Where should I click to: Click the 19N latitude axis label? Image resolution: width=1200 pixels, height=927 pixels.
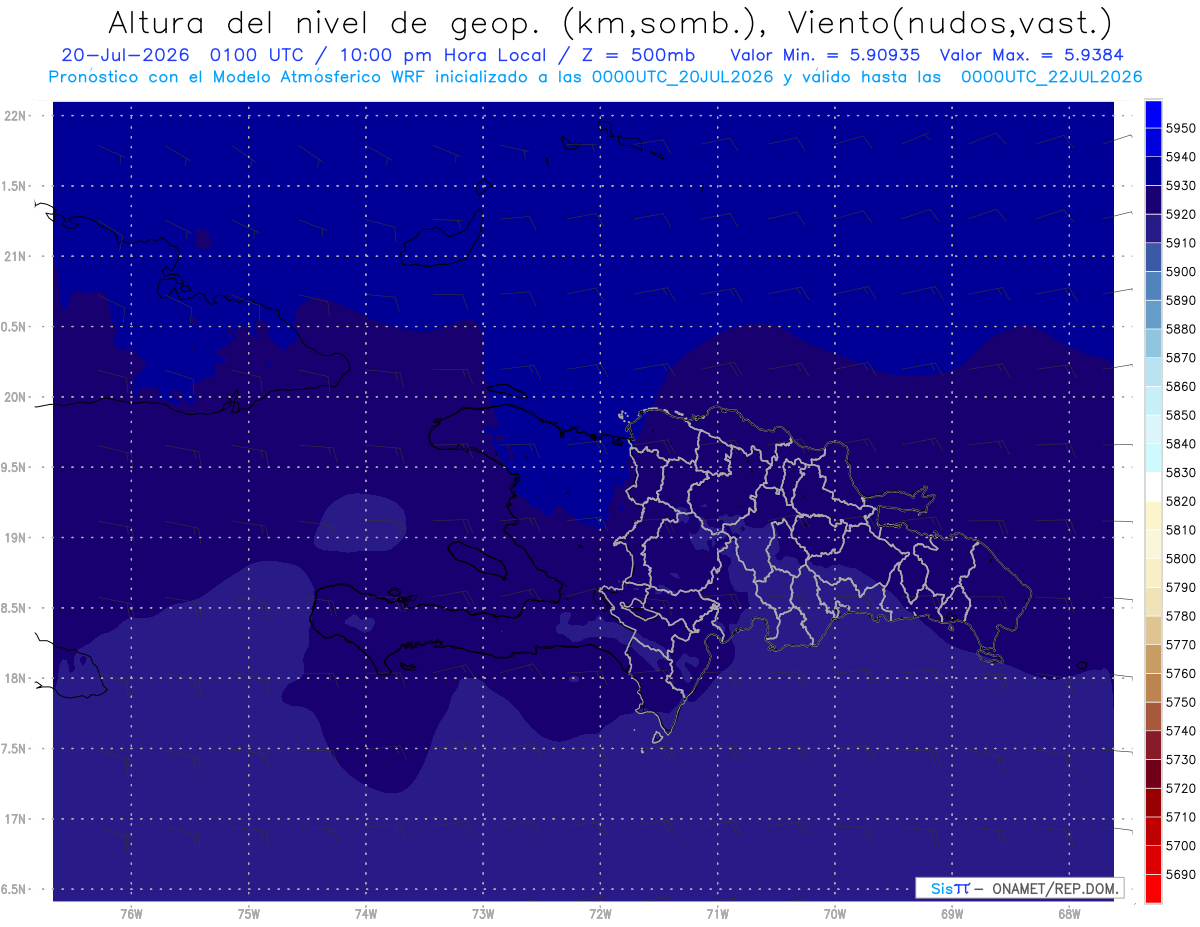click(15, 537)
